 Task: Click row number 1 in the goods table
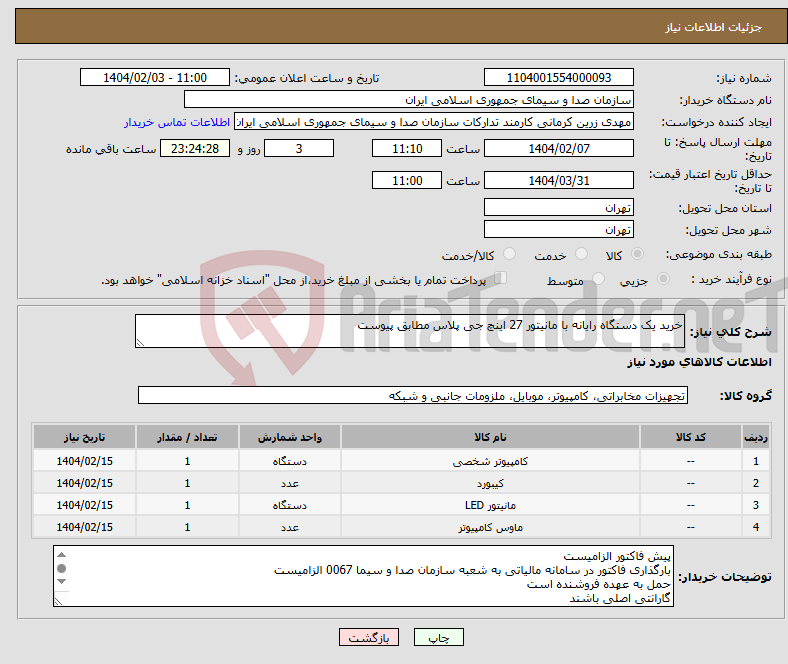click(x=755, y=461)
